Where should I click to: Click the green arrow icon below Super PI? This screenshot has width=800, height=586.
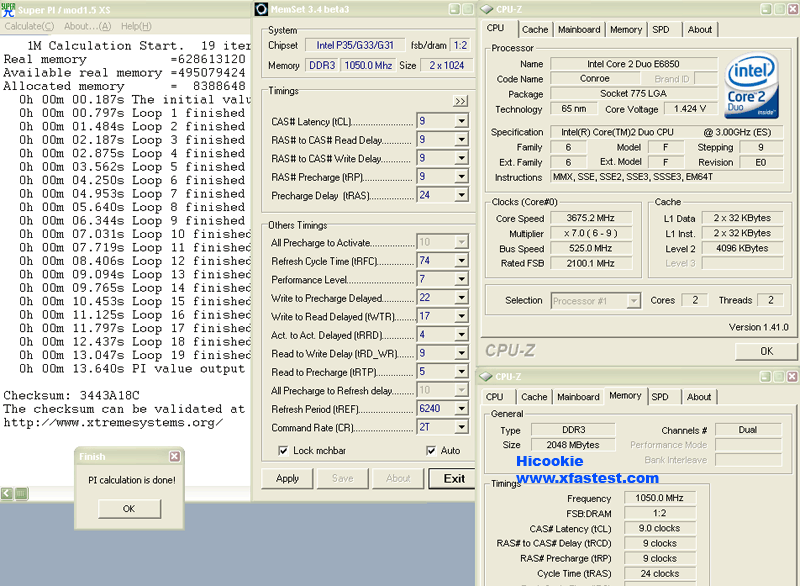7,493
